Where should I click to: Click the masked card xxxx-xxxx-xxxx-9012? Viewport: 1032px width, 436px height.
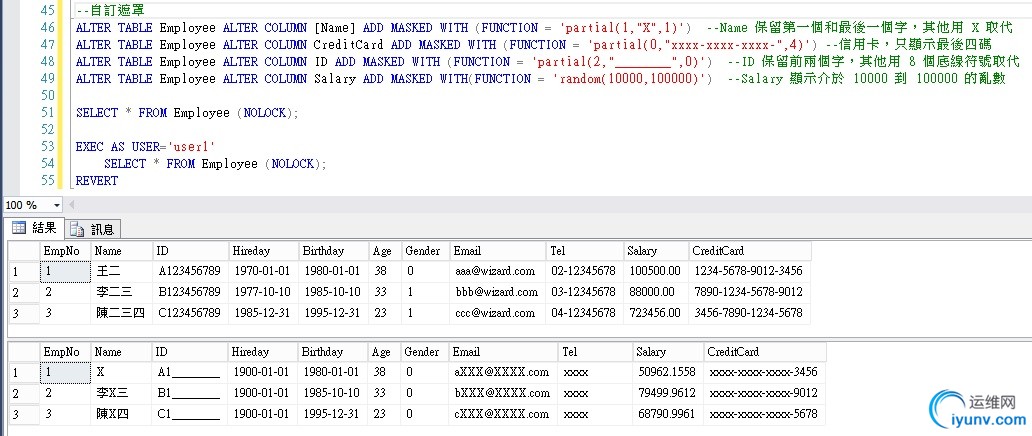(x=764, y=393)
